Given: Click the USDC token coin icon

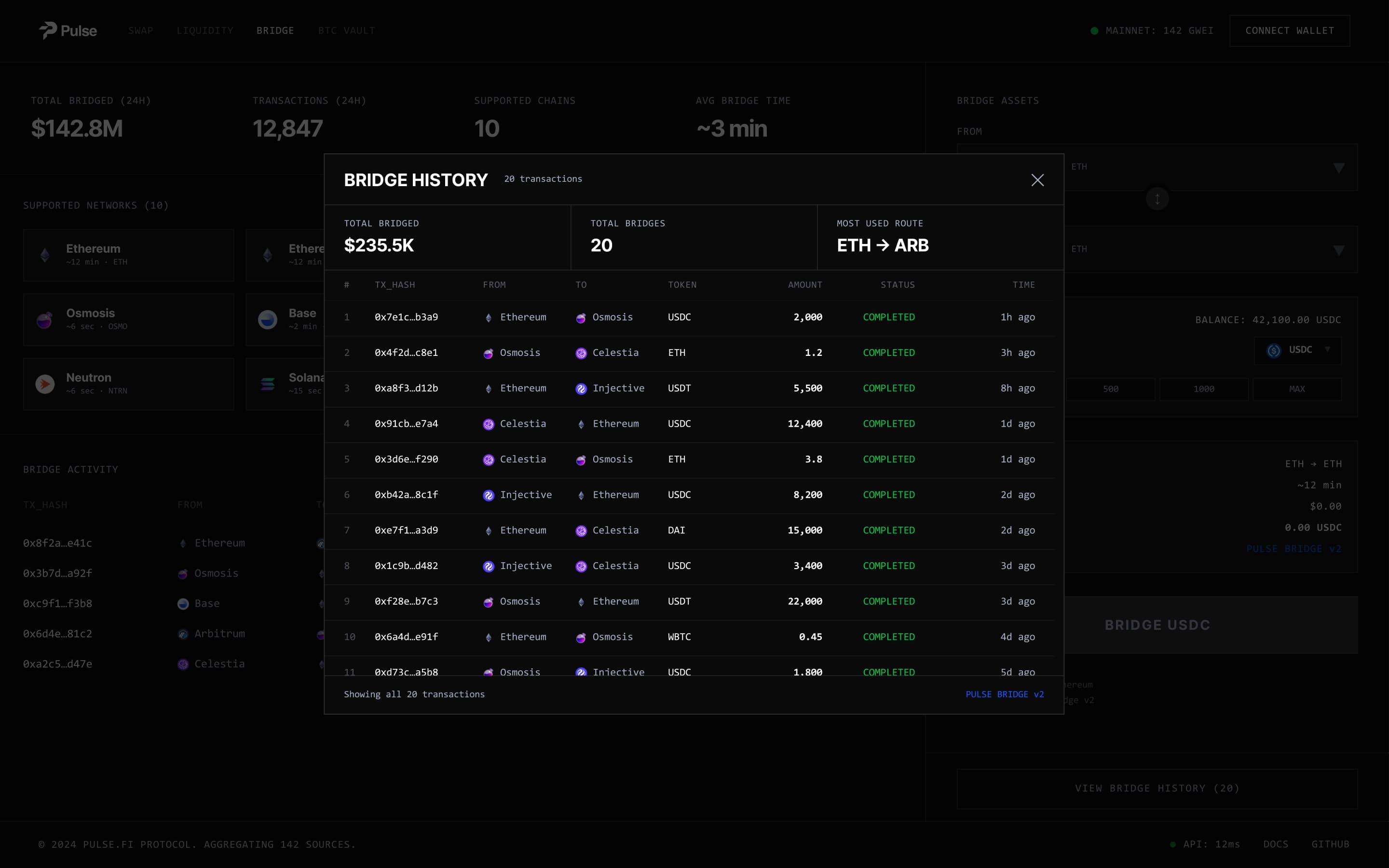Looking at the screenshot, I should click(1274, 350).
